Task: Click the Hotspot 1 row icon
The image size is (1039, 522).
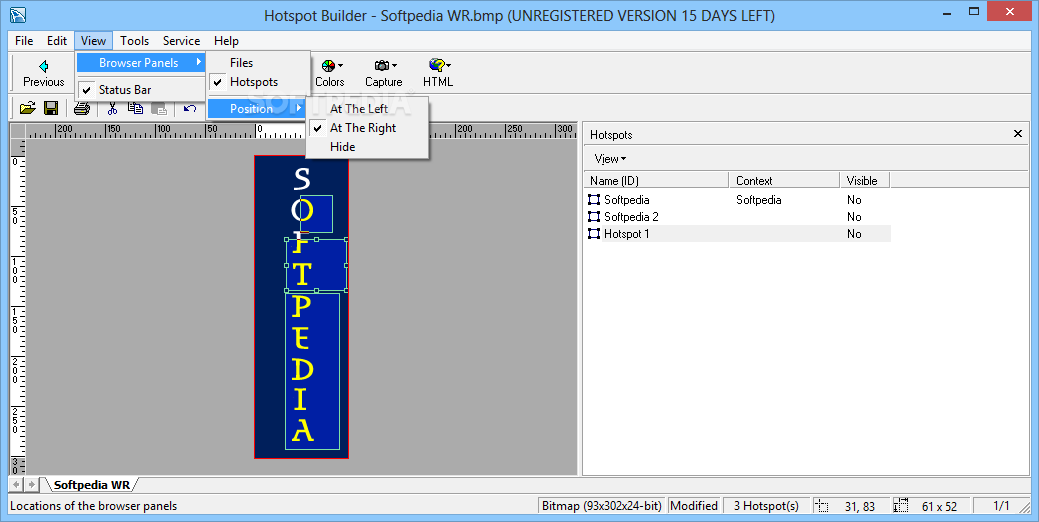Action: [x=594, y=234]
